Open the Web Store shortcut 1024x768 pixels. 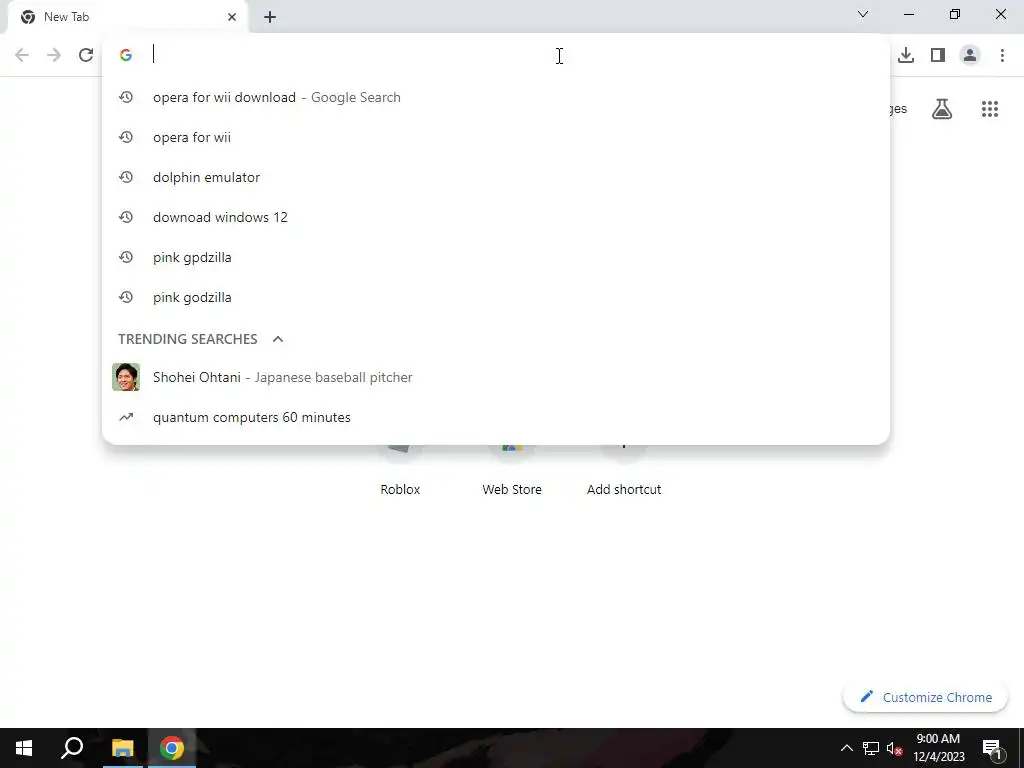click(x=512, y=470)
